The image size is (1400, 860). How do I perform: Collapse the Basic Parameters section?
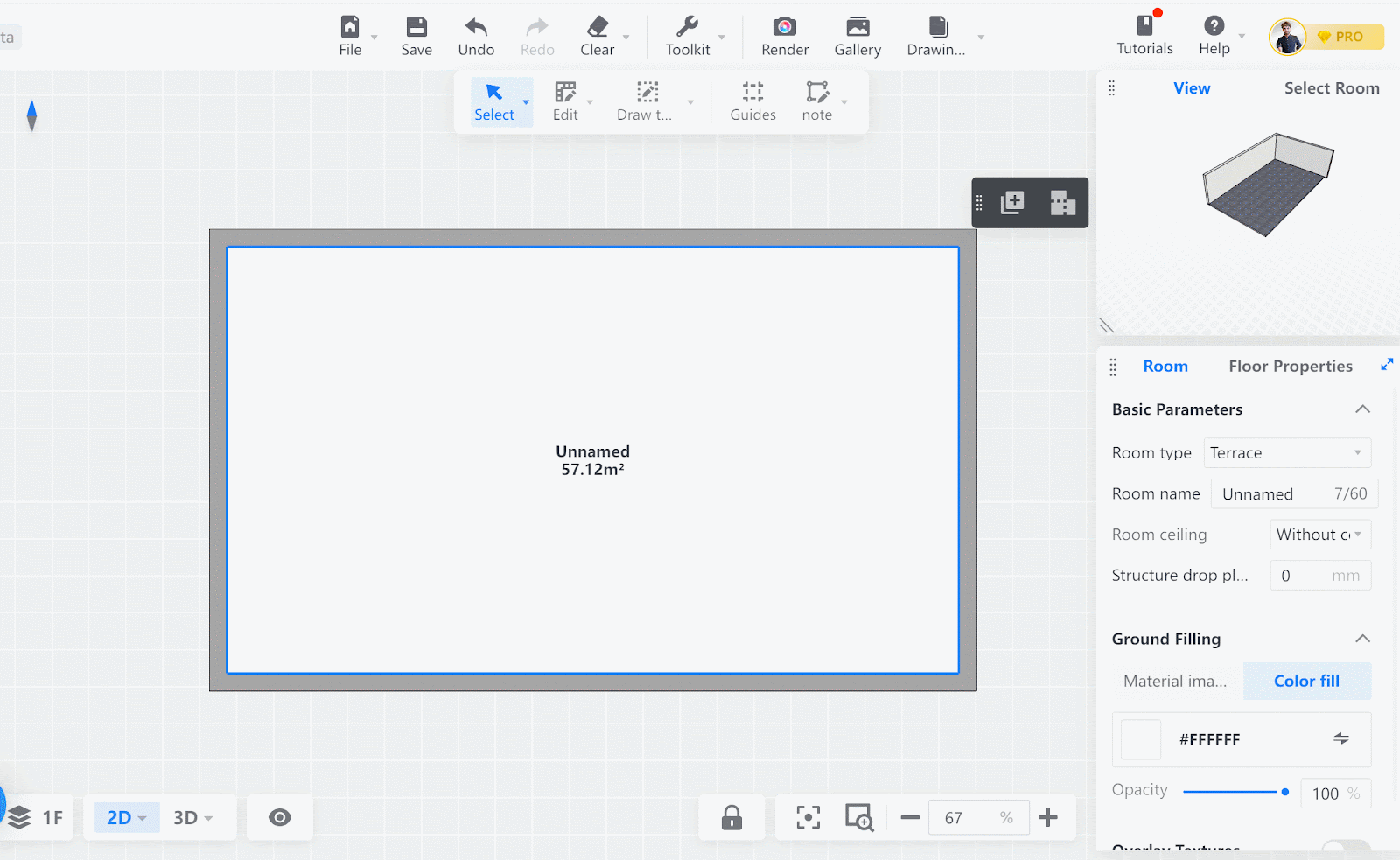[1362, 409]
